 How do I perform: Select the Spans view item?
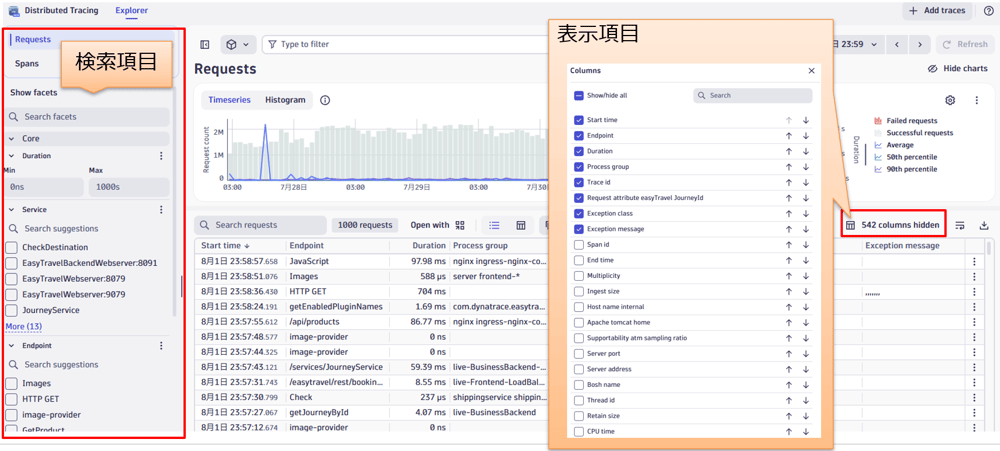tap(27, 64)
